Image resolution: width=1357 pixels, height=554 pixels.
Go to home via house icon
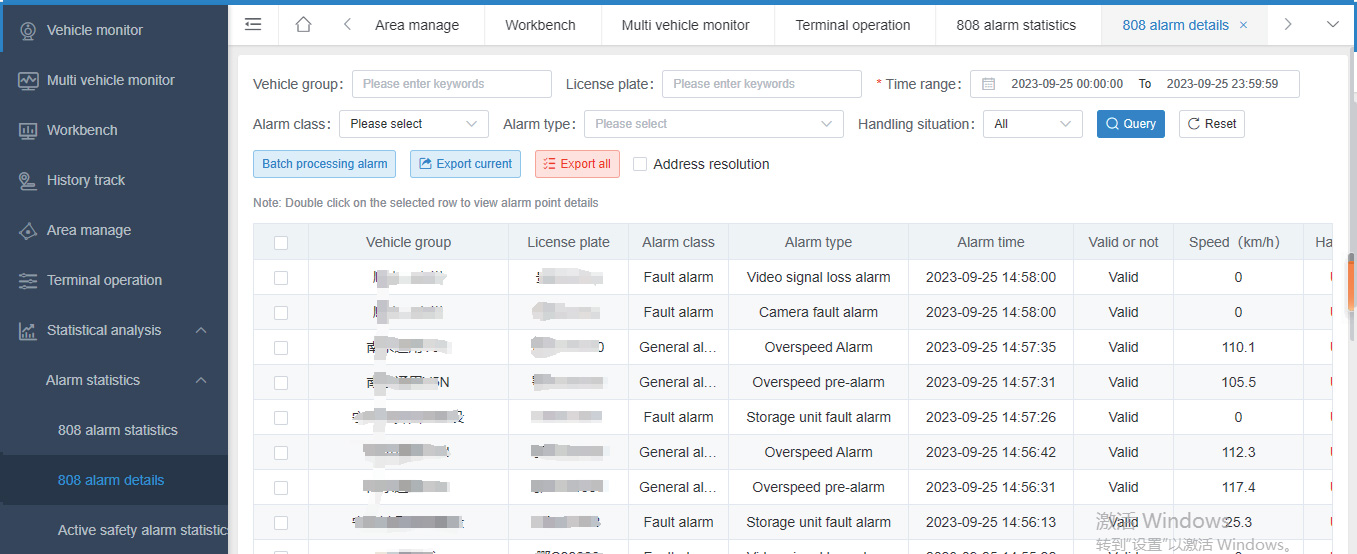click(x=304, y=24)
